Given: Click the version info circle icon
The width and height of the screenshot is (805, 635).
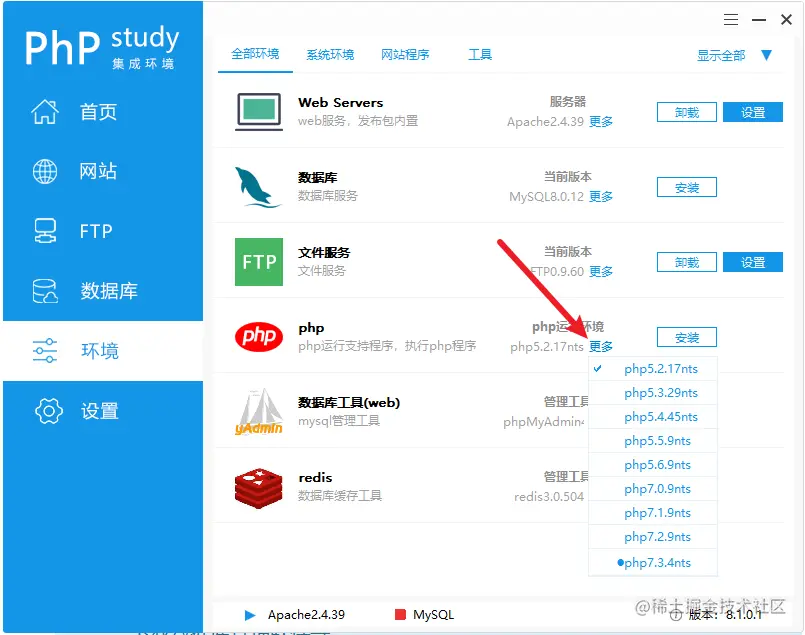Looking at the screenshot, I should (x=676, y=615).
